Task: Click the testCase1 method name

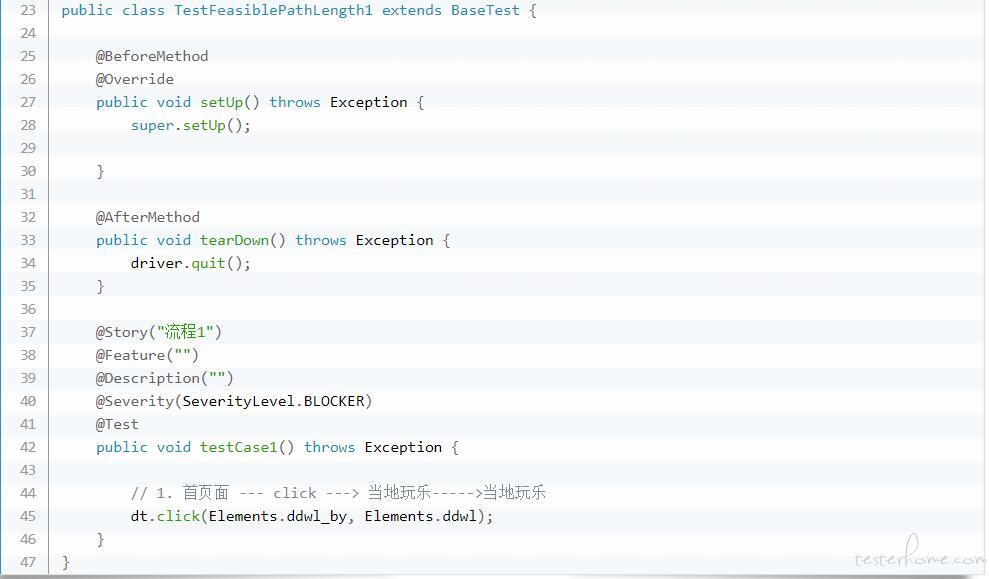Action: 238,448
